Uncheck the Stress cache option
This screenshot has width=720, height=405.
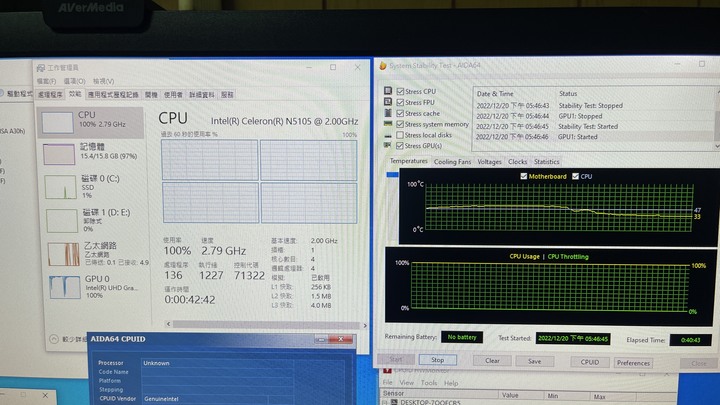point(400,113)
